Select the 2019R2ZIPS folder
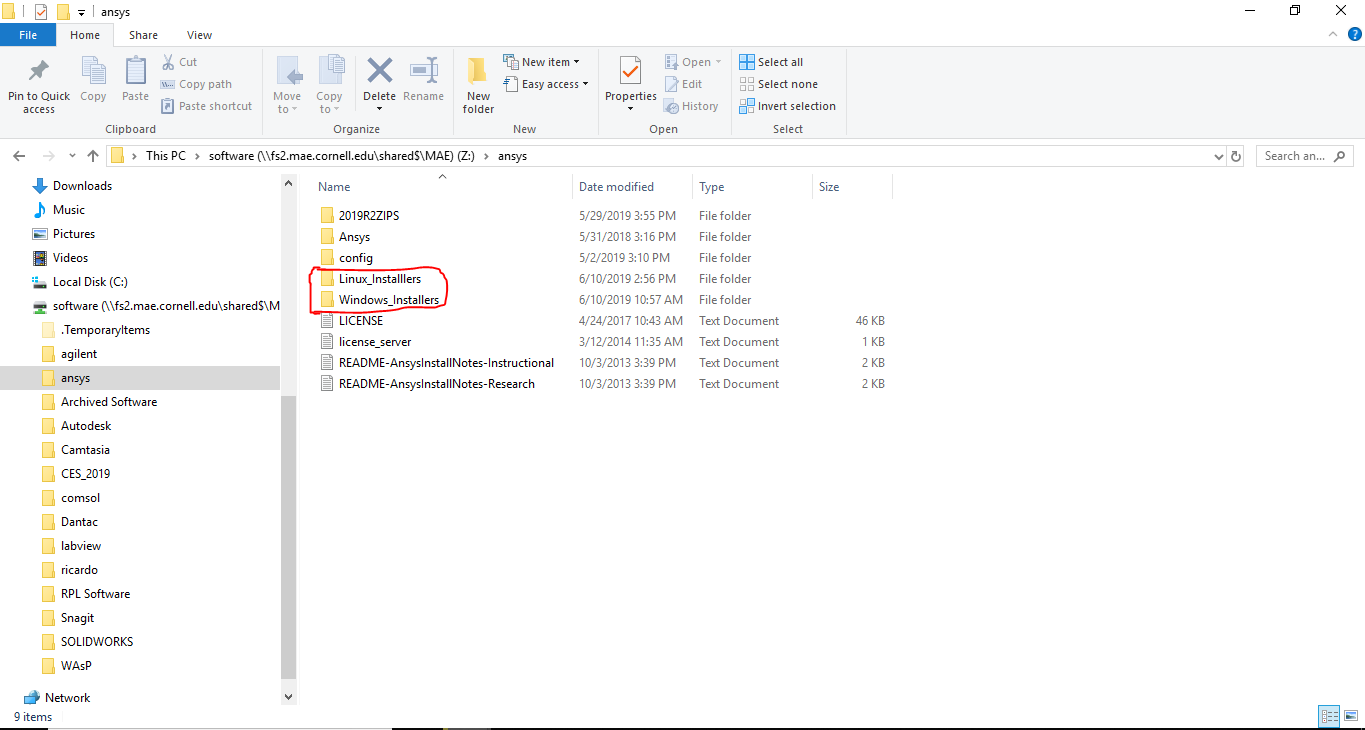The width and height of the screenshot is (1365, 730). click(x=369, y=216)
